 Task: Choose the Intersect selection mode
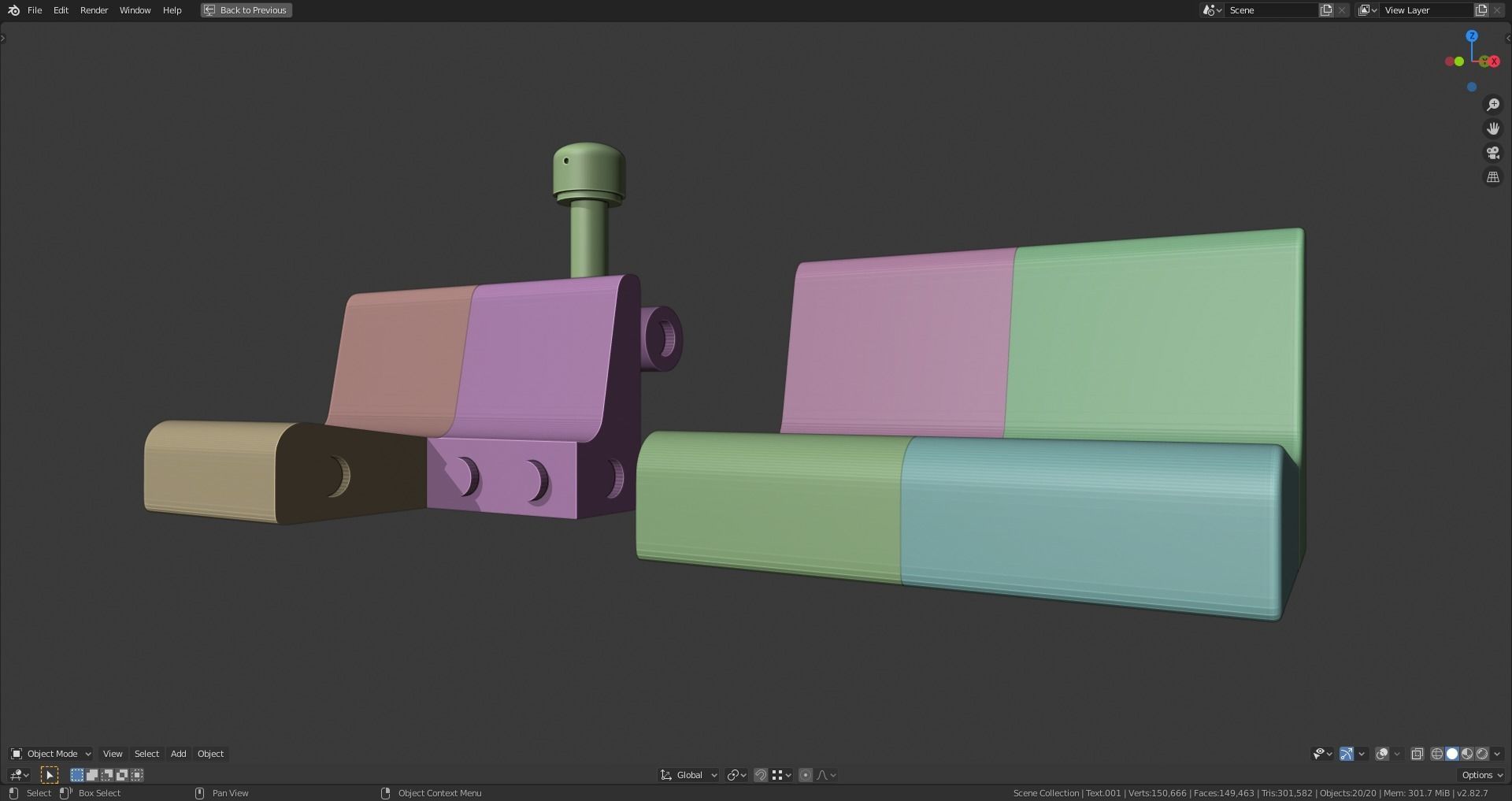[137, 775]
